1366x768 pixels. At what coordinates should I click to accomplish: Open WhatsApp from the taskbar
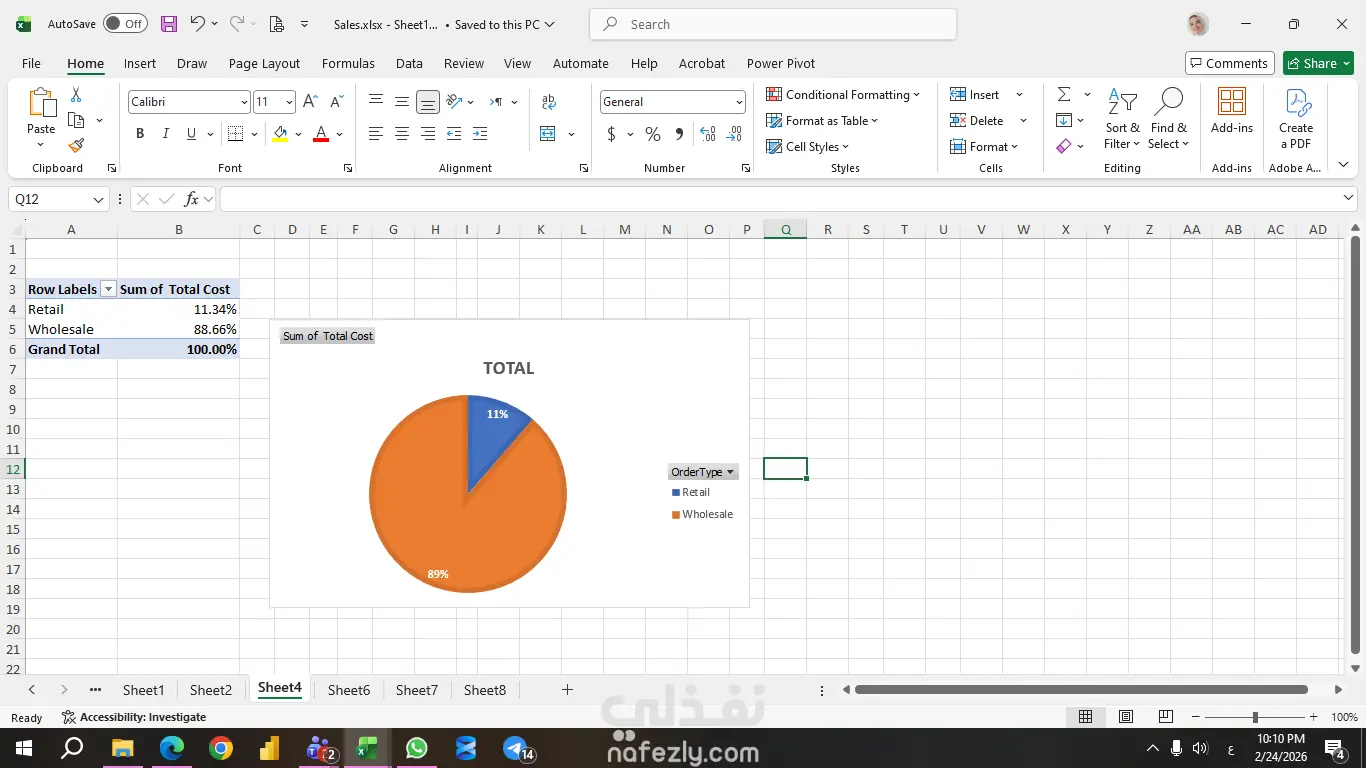pyautogui.click(x=417, y=748)
